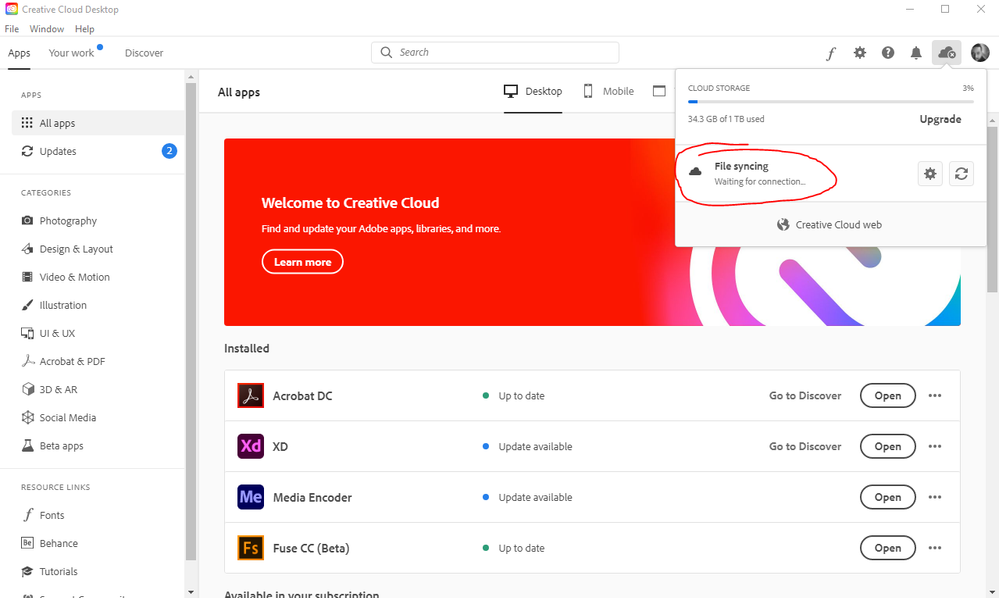Image resolution: width=999 pixels, height=598 pixels.
Task: Select Photography category in sidebar
Action: click(x=68, y=221)
